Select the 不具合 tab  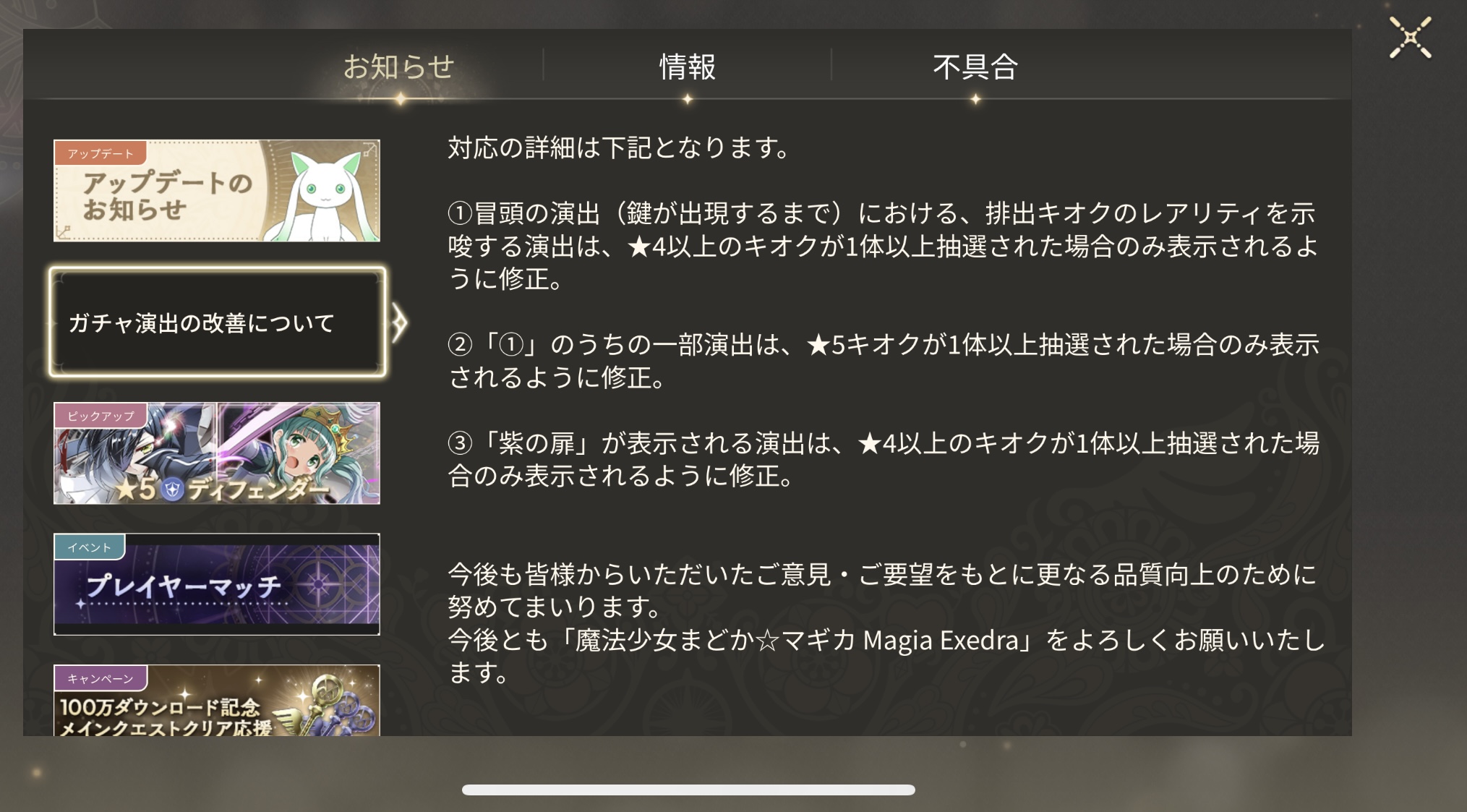tap(975, 67)
